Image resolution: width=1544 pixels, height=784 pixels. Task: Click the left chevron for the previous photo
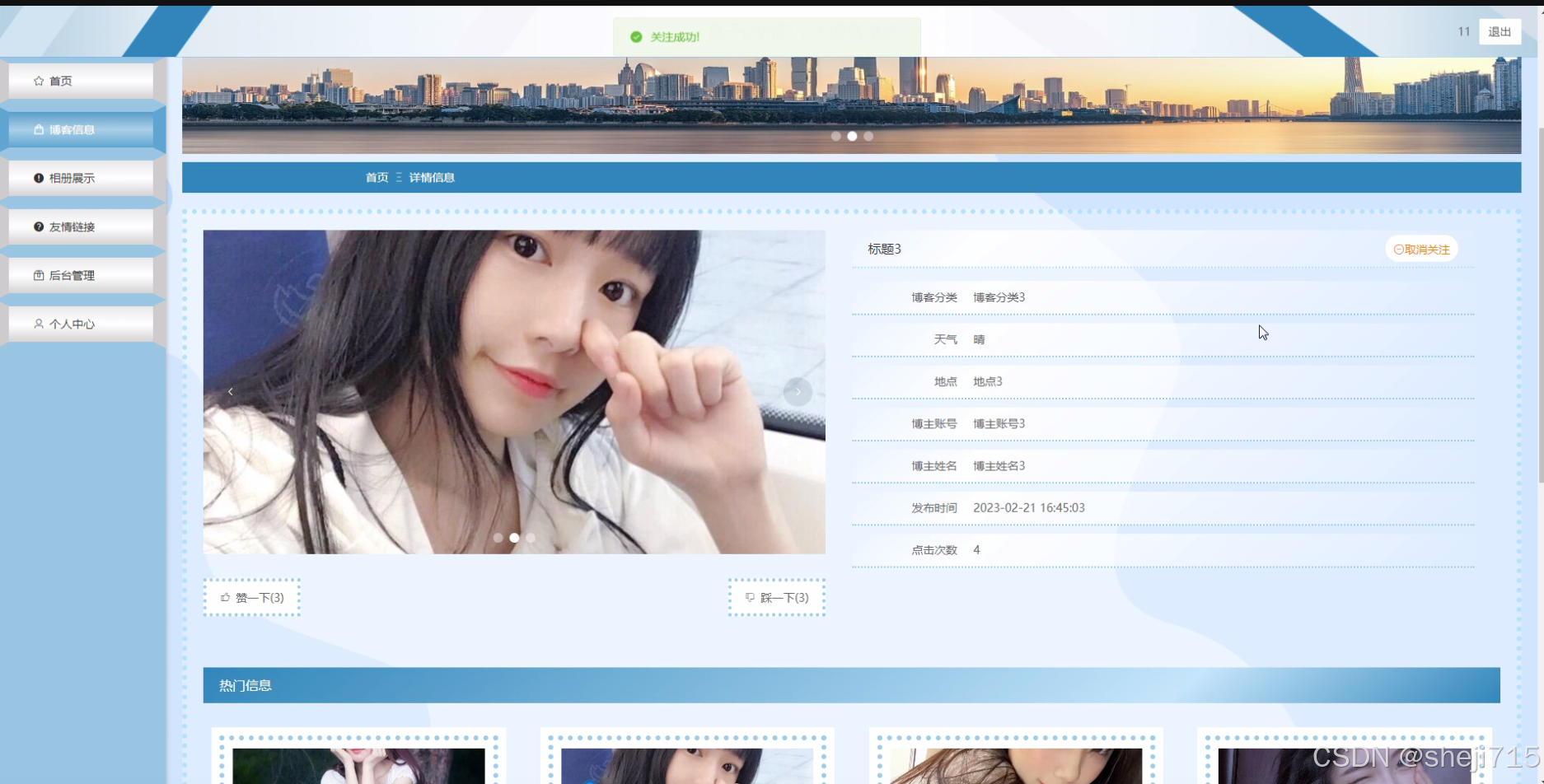231,391
